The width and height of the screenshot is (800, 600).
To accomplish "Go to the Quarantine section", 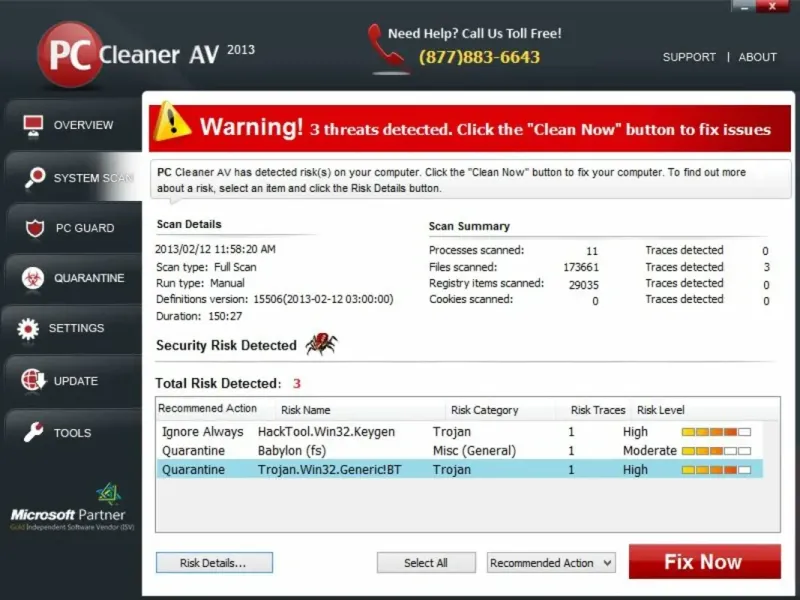I will click(73, 278).
